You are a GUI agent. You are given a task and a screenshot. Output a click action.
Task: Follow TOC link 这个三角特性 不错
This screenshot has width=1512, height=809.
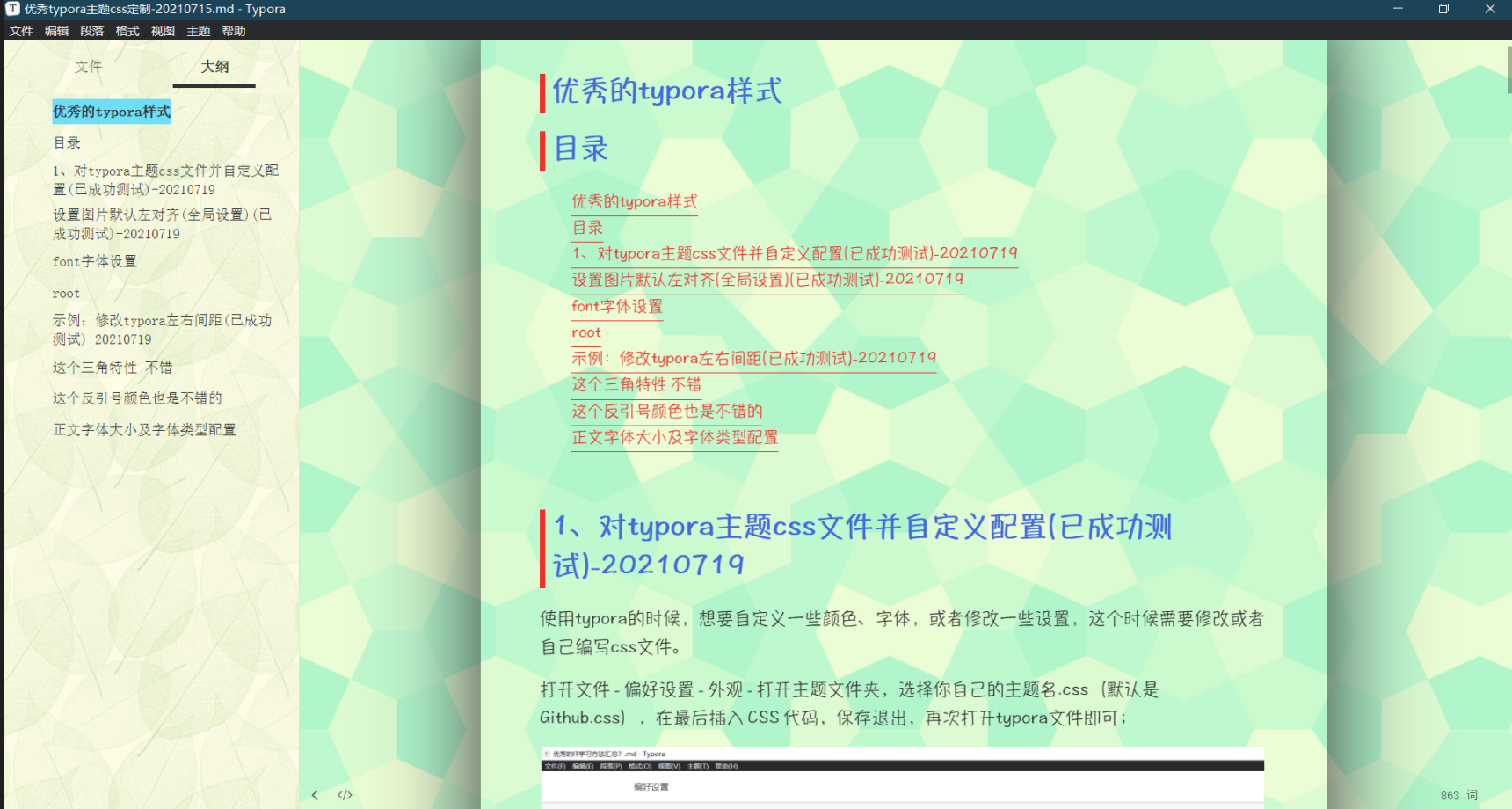point(636,385)
